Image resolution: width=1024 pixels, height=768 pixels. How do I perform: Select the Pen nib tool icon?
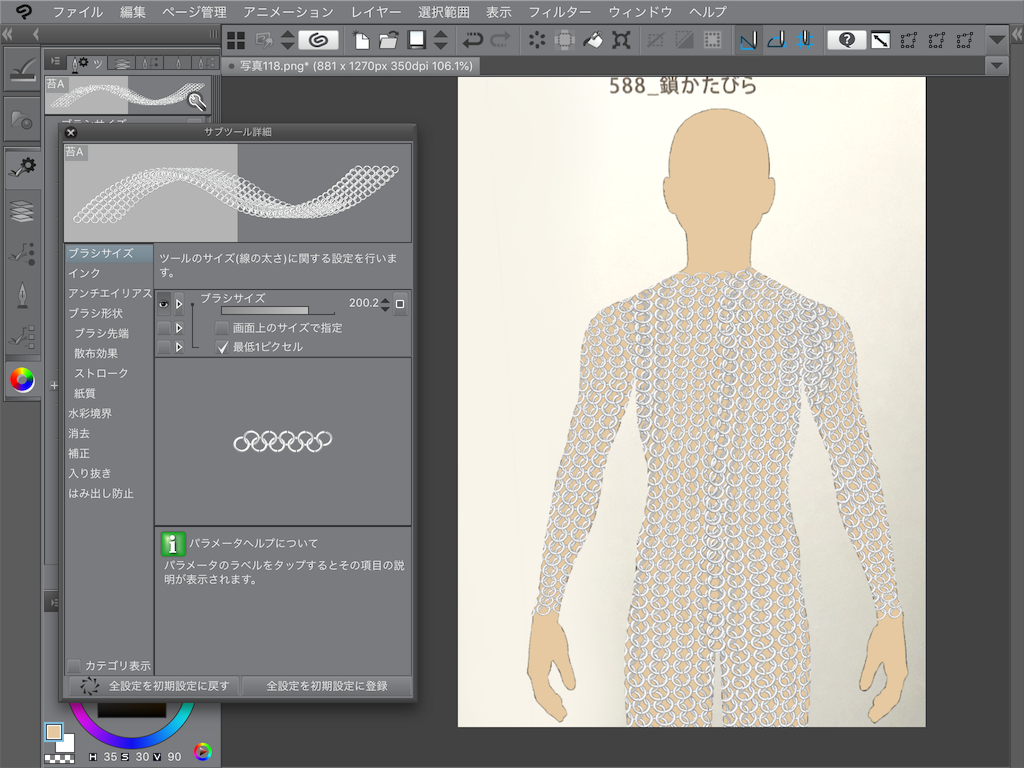click(22, 295)
